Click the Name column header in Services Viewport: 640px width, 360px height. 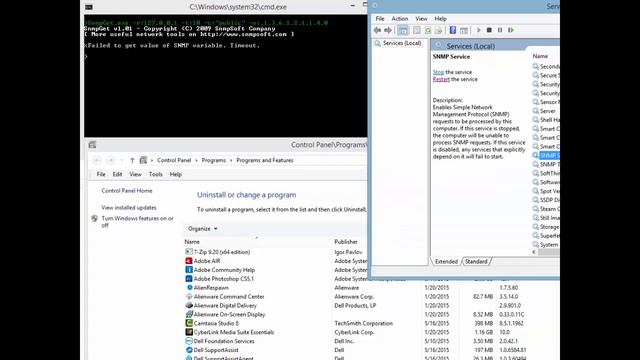tap(540, 56)
